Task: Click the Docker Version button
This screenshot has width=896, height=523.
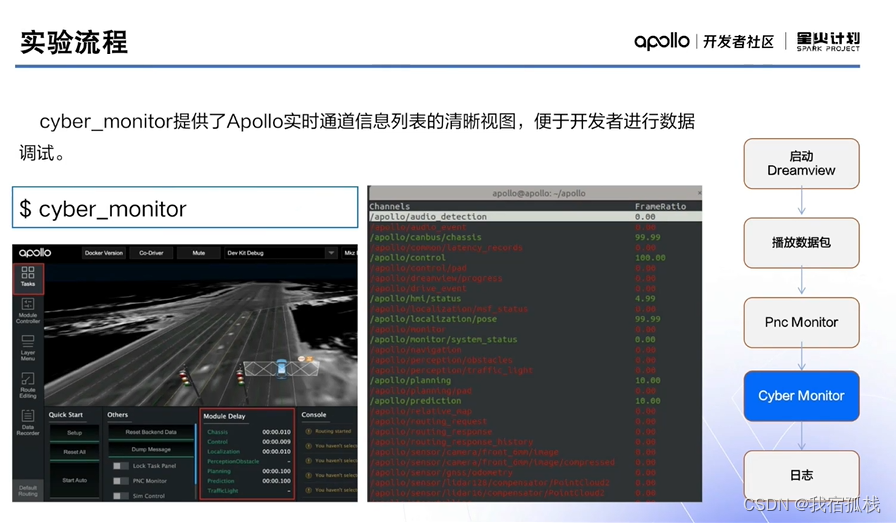Action: 103,253
